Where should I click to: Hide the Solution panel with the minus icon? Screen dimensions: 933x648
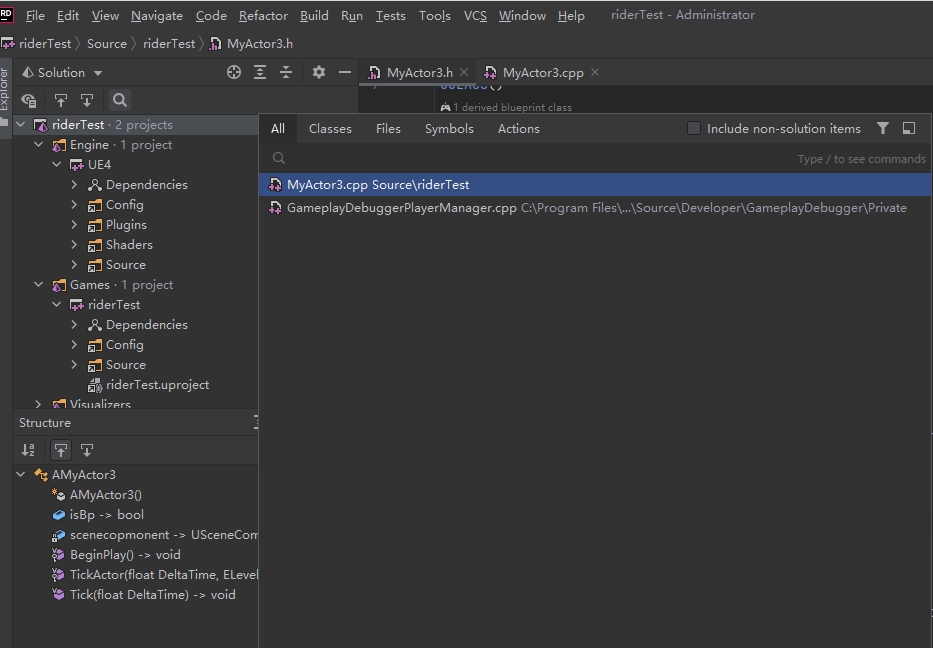coord(345,73)
